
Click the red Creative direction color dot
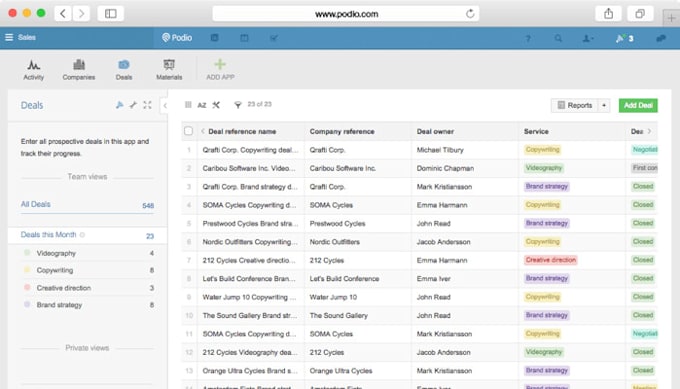tap(27, 287)
